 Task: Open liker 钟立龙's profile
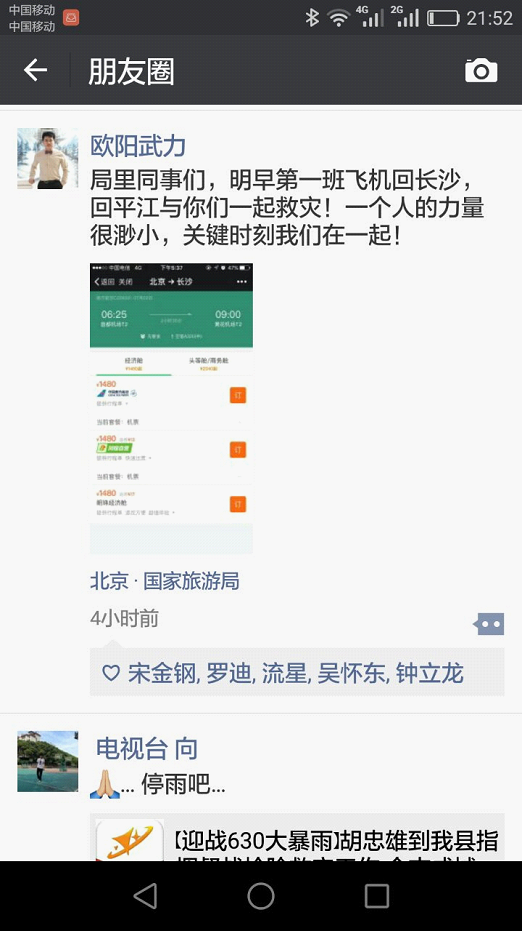[x=429, y=673]
